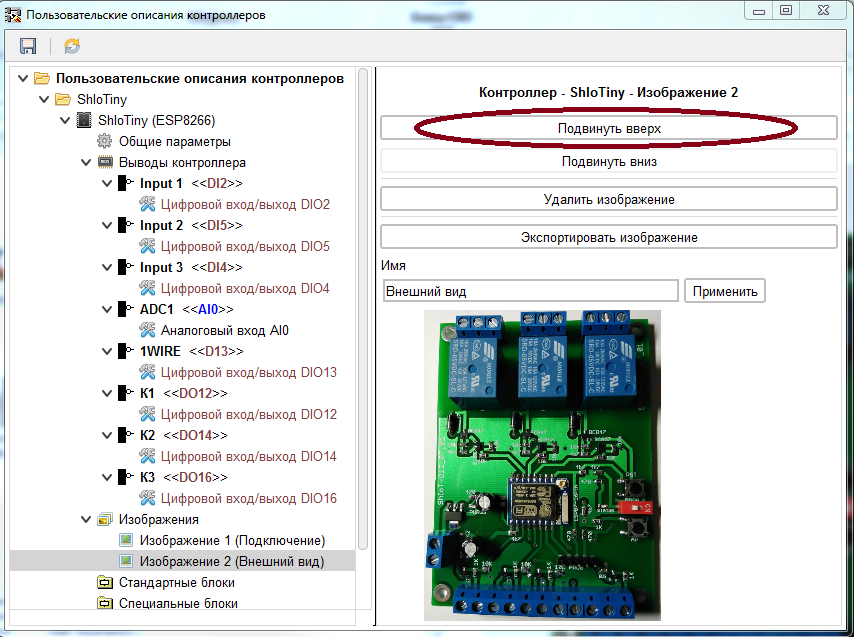Click the ShloTiny board photo preview

[542, 466]
